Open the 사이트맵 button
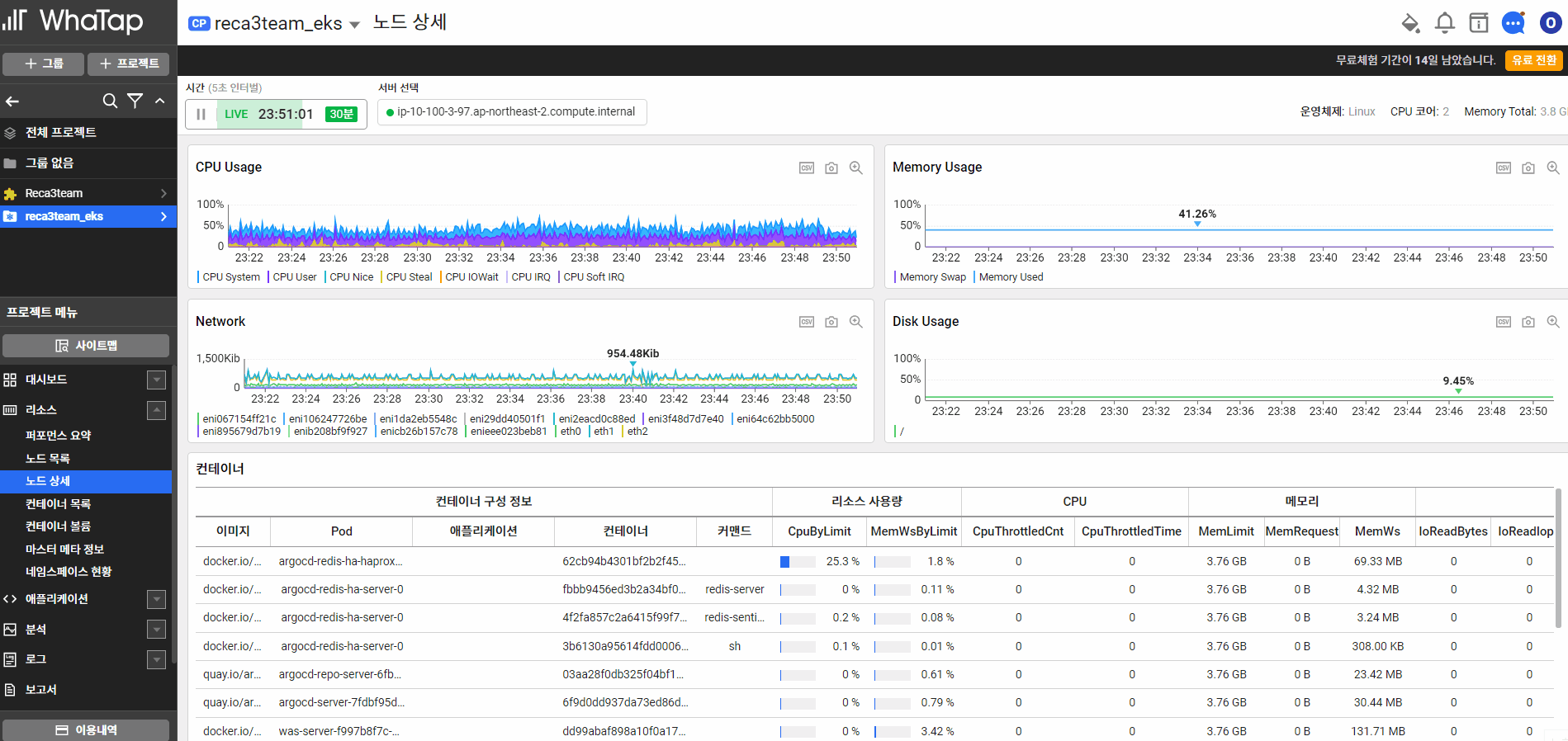The width and height of the screenshot is (1568, 741). point(86,346)
